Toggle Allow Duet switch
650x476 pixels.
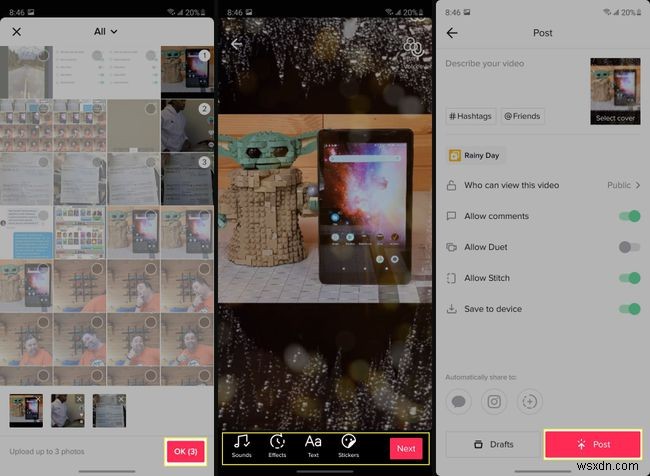629,247
